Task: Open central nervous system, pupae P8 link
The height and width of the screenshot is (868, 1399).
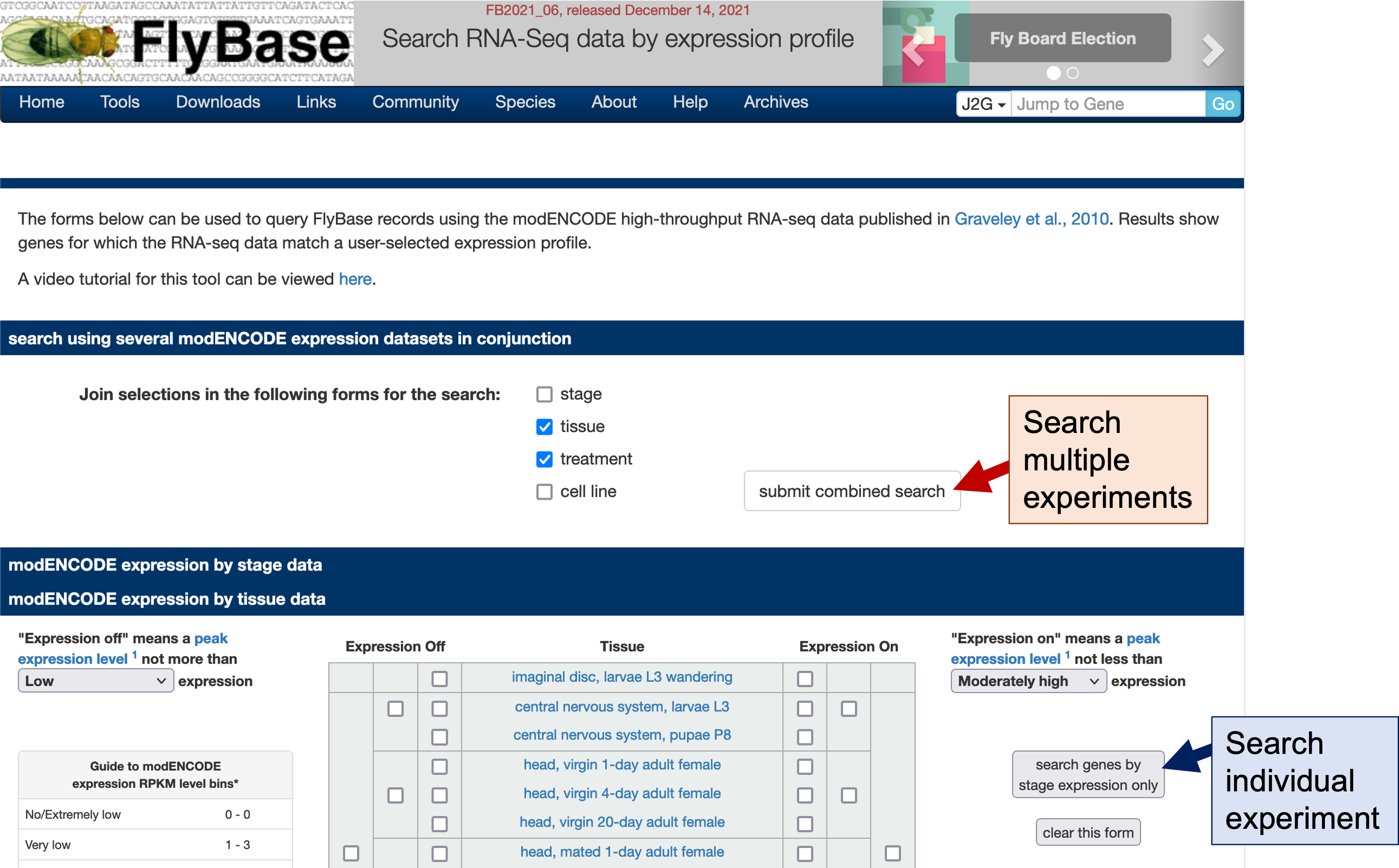Action: (x=622, y=735)
